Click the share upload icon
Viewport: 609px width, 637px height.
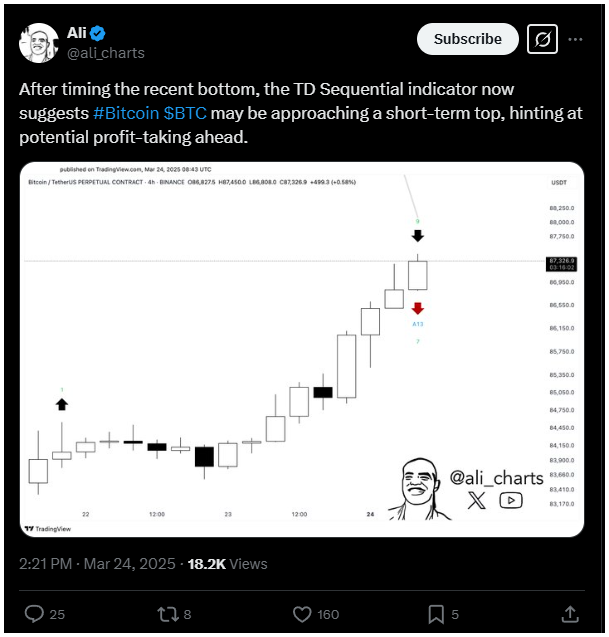pyautogui.click(x=570, y=614)
